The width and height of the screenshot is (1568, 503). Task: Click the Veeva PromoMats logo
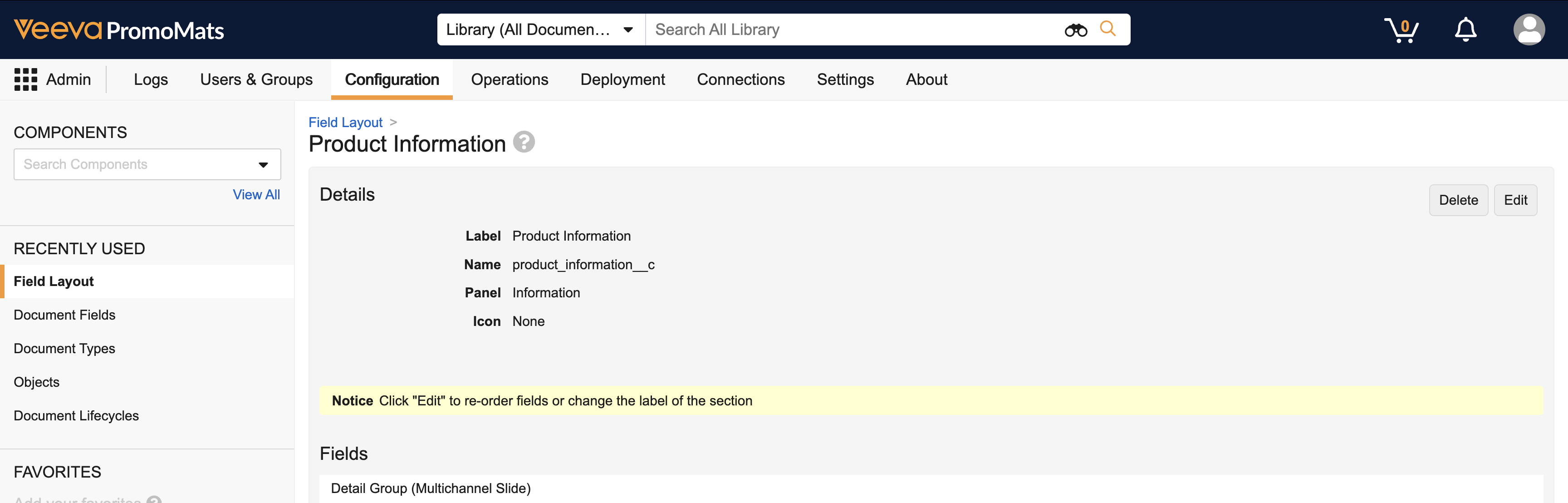tap(119, 30)
